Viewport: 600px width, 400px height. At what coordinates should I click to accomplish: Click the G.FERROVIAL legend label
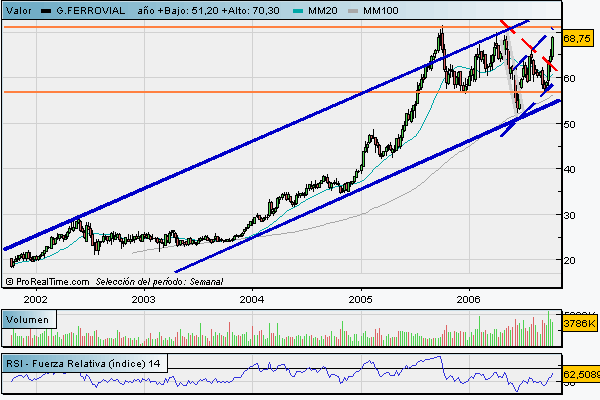tap(91, 11)
